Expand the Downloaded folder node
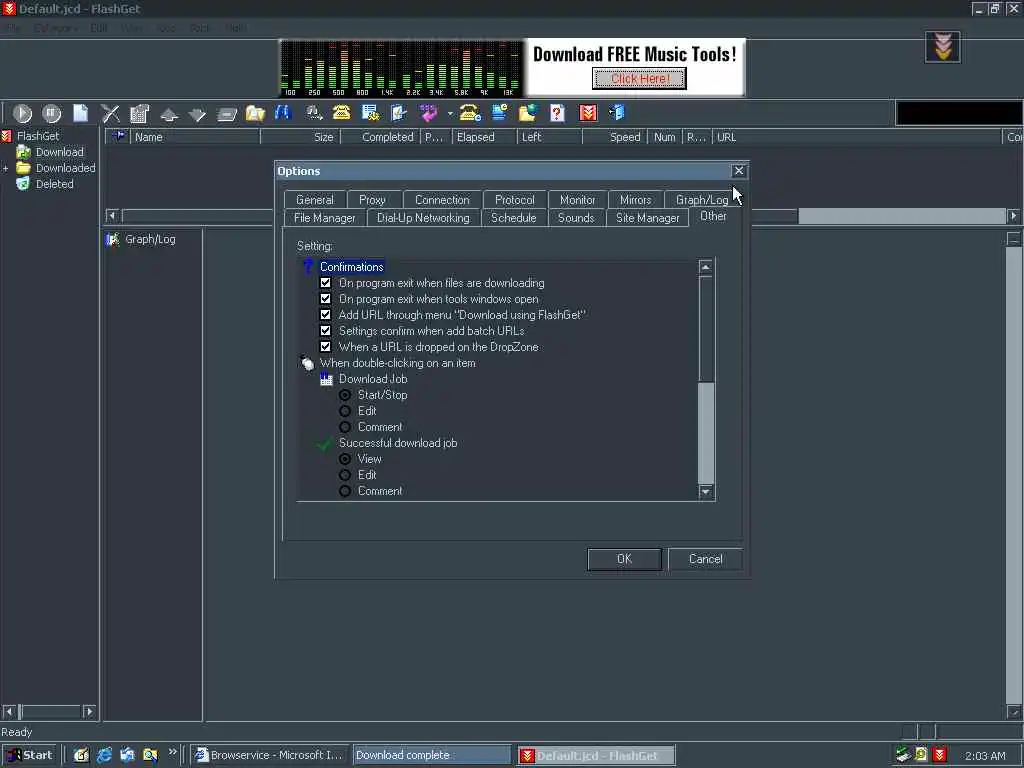This screenshot has height=768, width=1024. 6,168
